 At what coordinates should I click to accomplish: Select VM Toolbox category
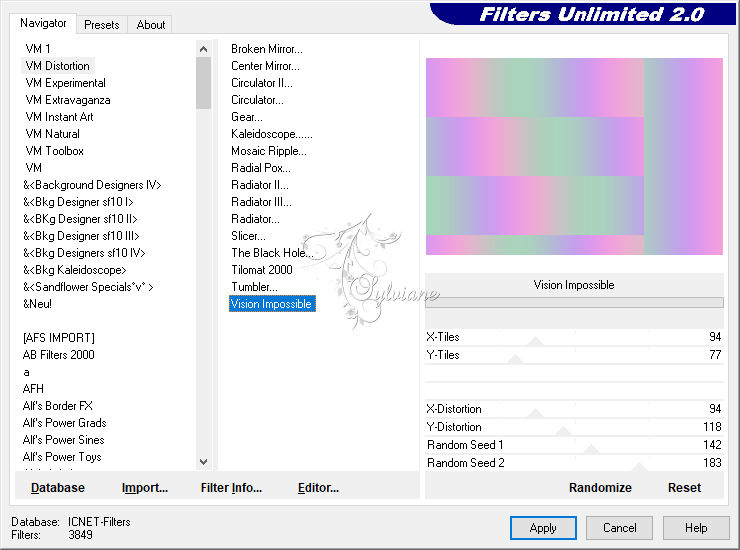(x=55, y=151)
